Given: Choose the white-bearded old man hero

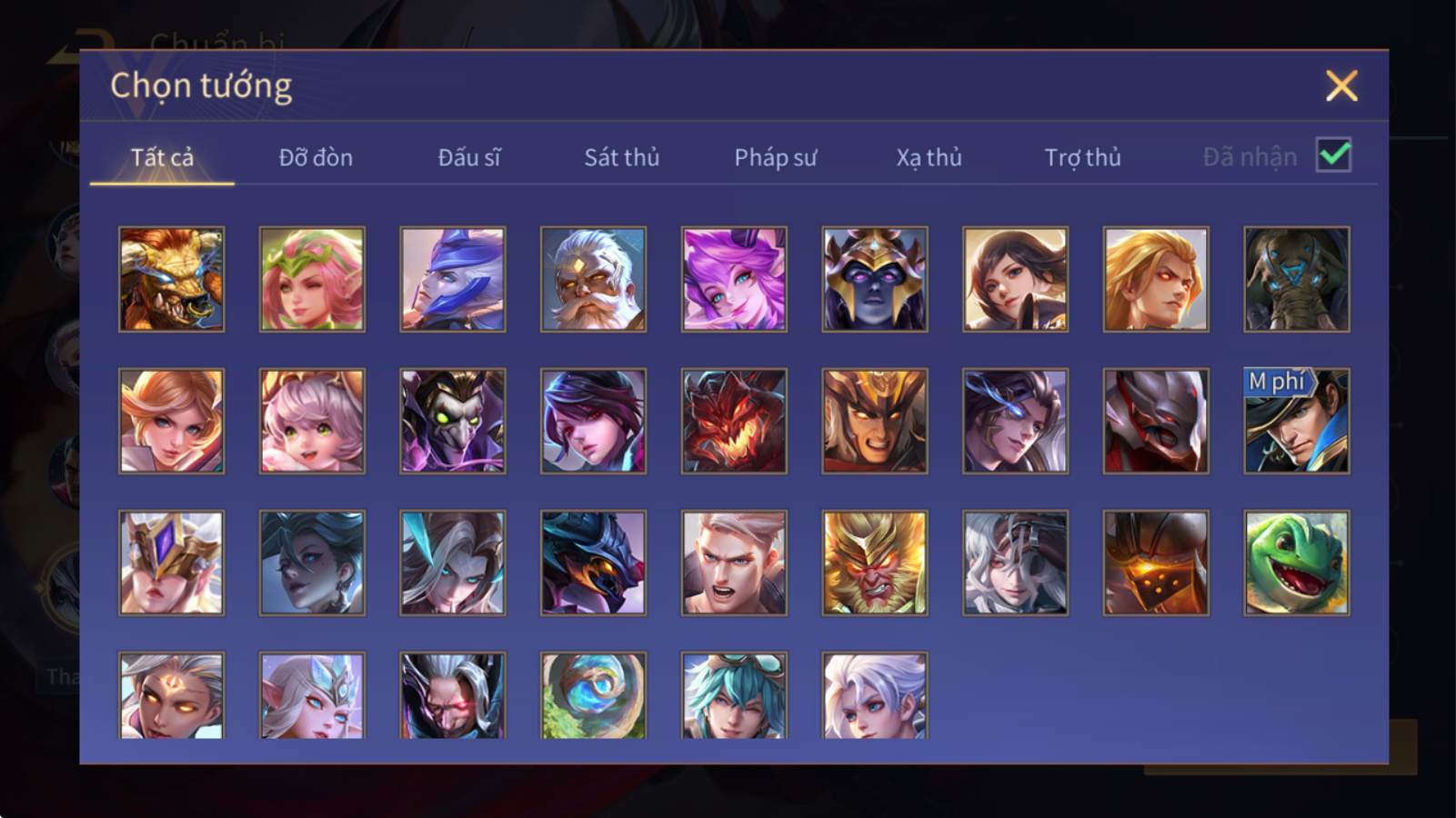Looking at the screenshot, I should (593, 279).
